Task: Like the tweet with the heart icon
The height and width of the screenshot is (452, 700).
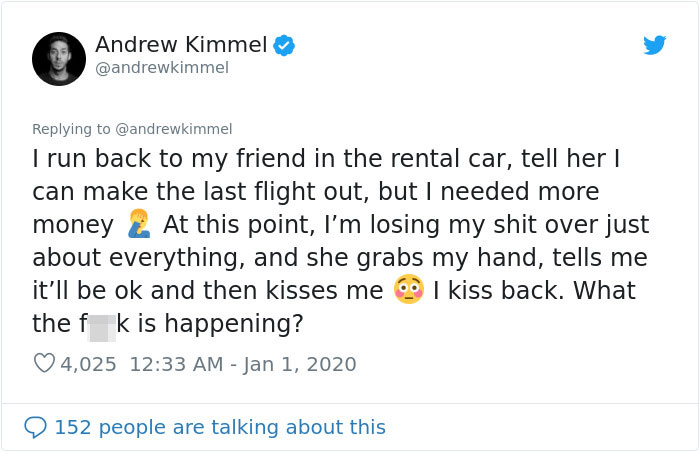Action: [x=44, y=364]
